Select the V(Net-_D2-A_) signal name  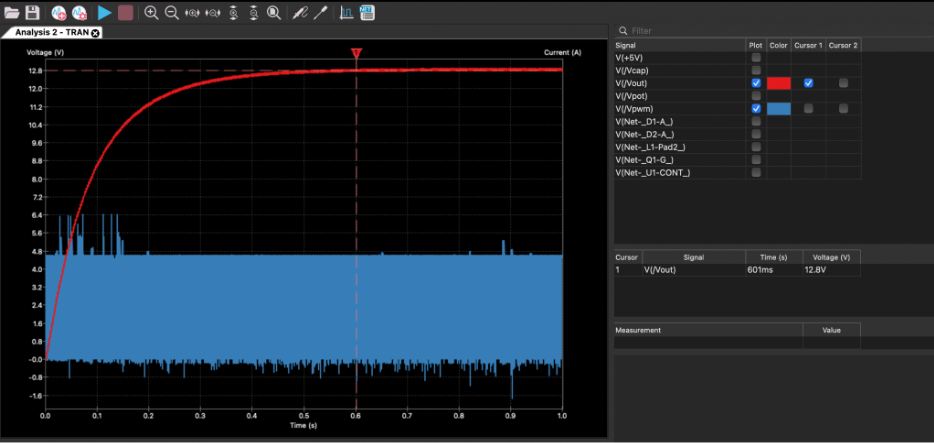coord(645,134)
